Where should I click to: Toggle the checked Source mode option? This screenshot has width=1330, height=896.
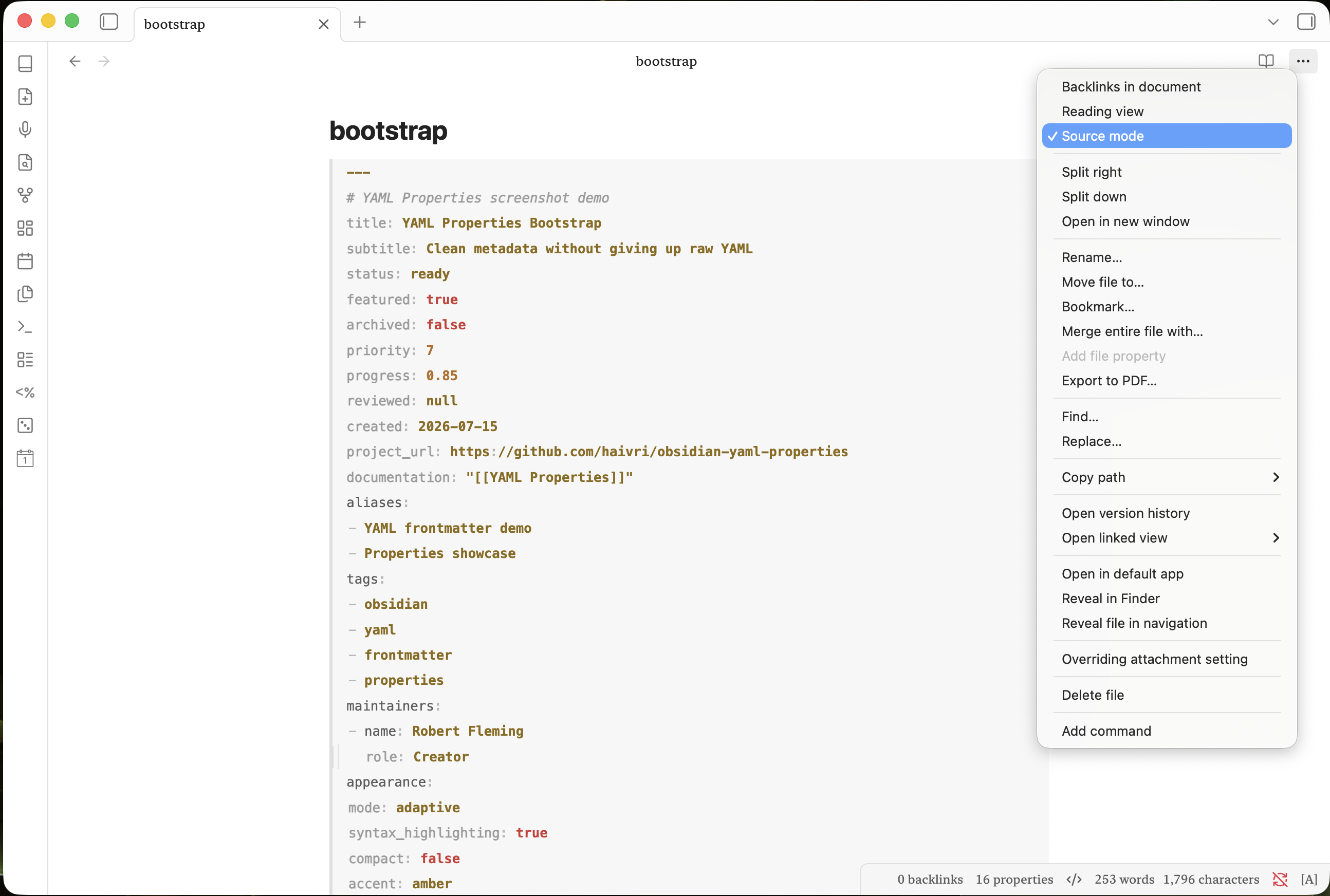pyautogui.click(x=1167, y=136)
